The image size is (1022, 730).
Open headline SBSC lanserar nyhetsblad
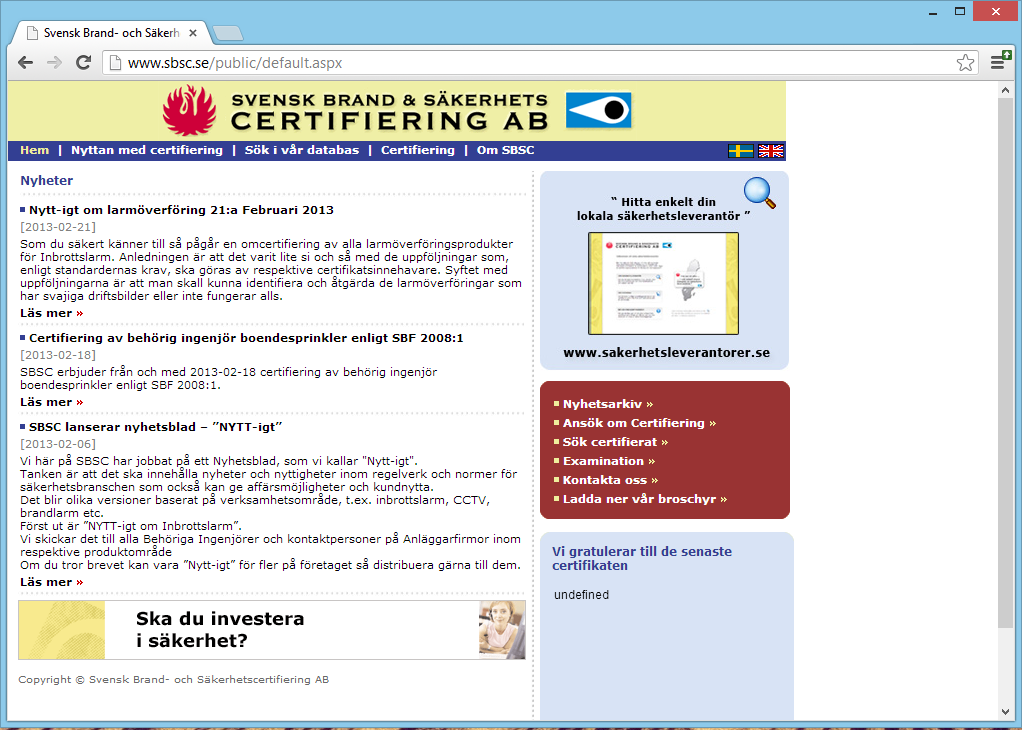[x=155, y=427]
